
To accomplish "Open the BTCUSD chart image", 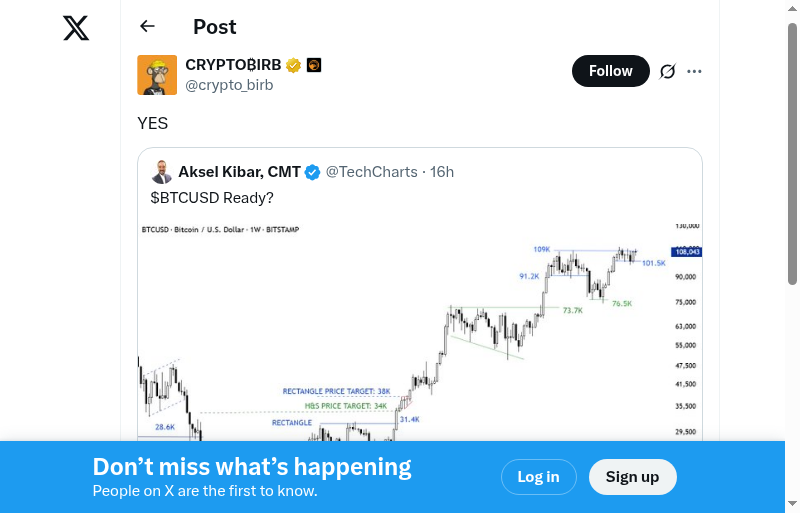I will coord(420,330).
